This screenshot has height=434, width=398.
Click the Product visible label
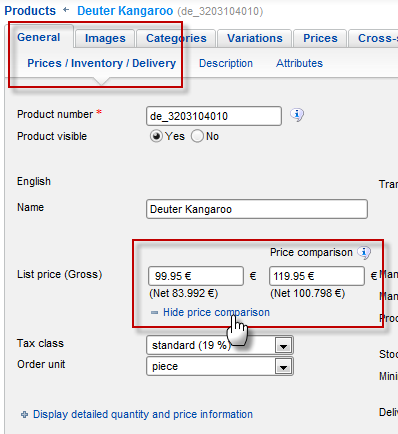pyautogui.click(x=52, y=136)
